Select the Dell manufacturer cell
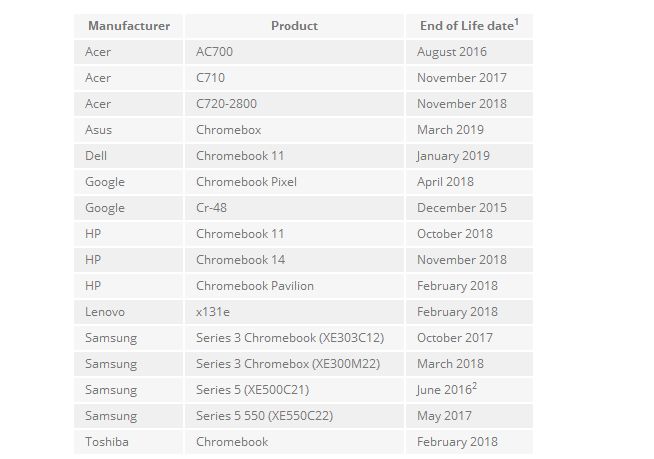Screen dimensions: 654x459 [x=128, y=156]
